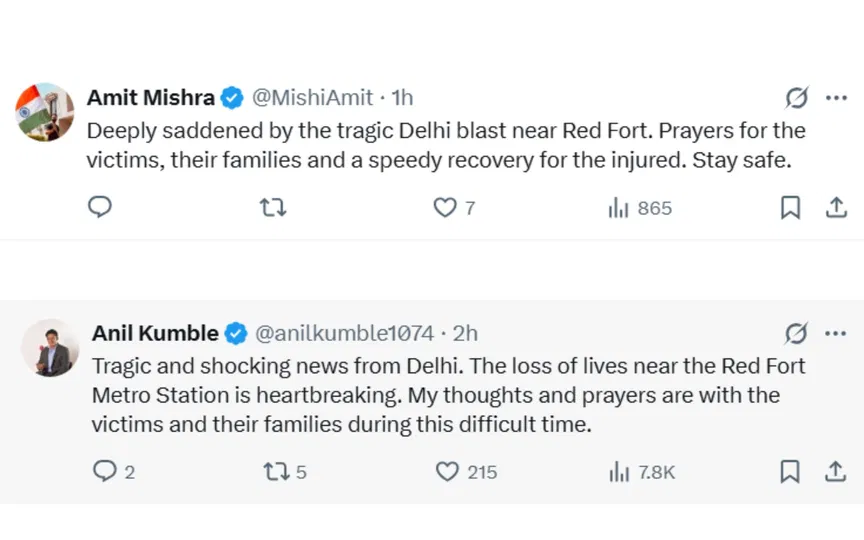Visit the @MishiAmit handle link
Image resolution: width=864 pixels, height=540 pixels.
(x=311, y=97)
